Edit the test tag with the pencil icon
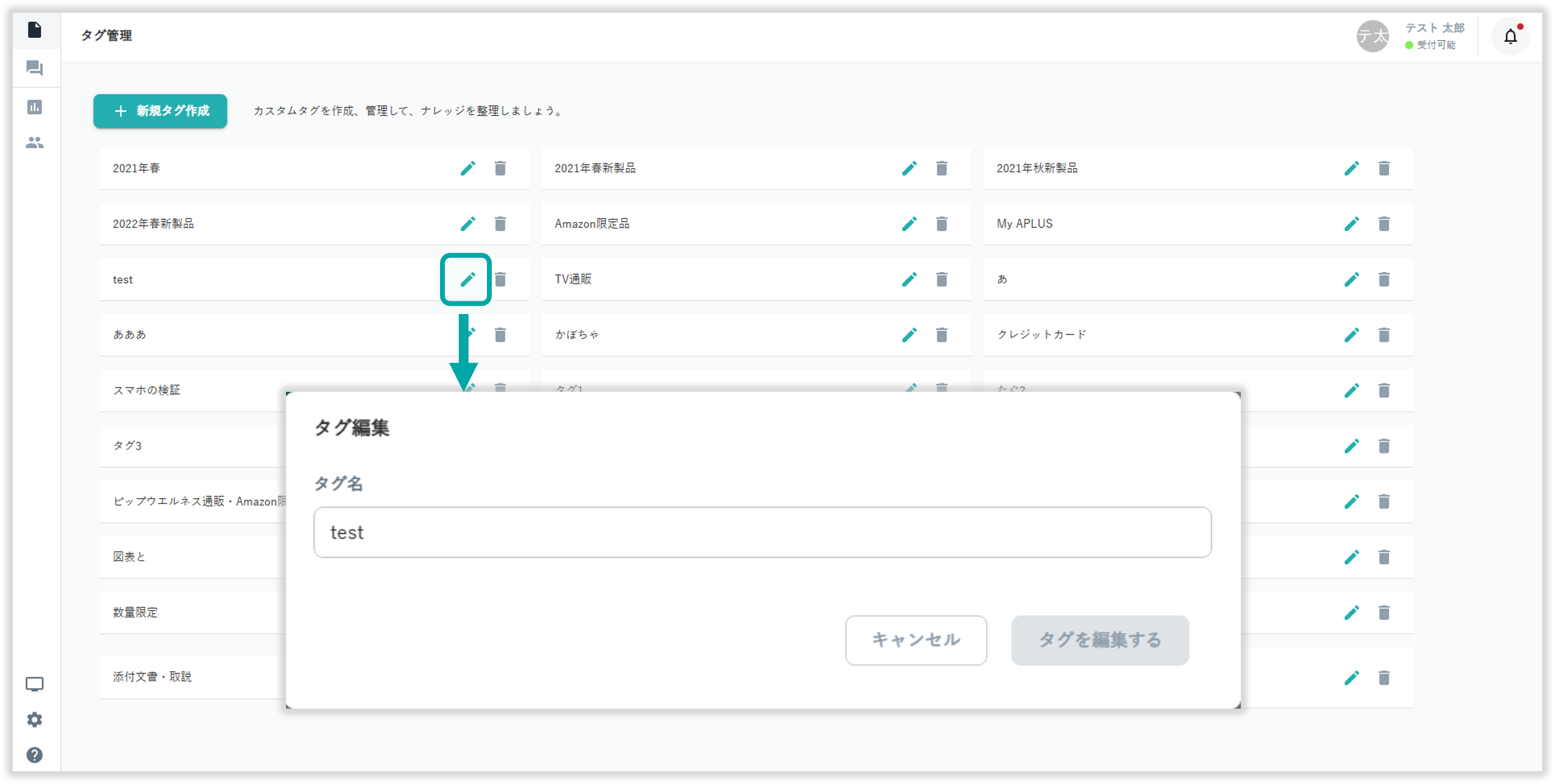This screenshot has width=1555, height=784. tap(467, 279)
